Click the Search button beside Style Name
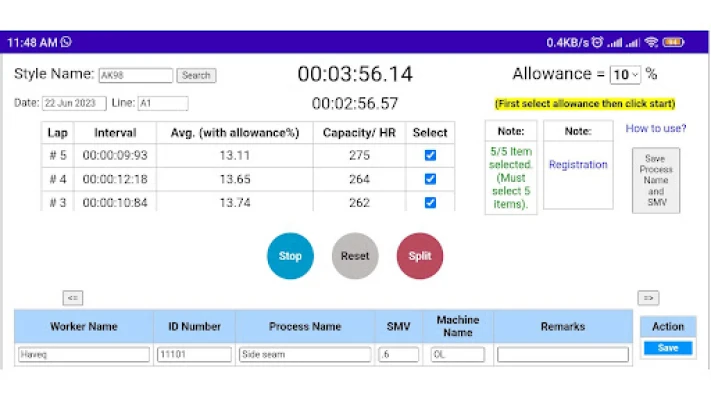Screen dimensions: 711x400 click(x=196, y=75)
